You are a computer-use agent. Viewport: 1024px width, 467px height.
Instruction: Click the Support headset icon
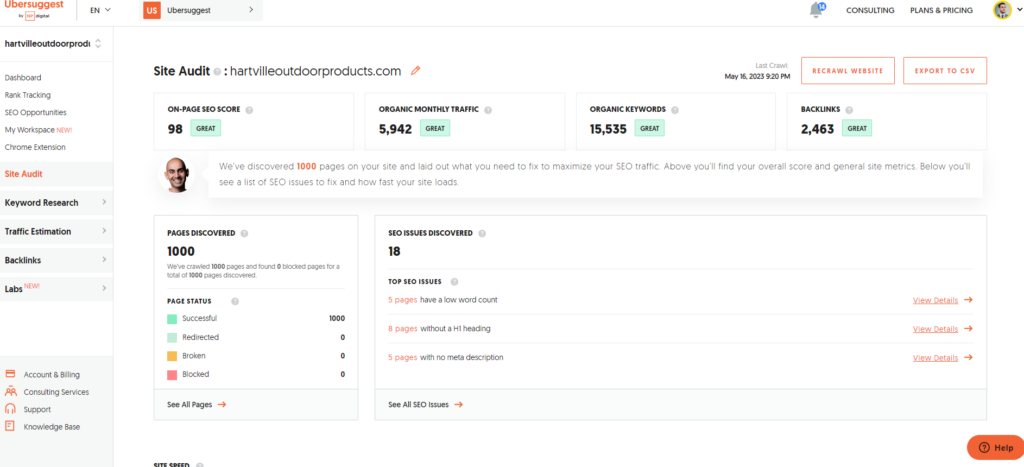10,409
